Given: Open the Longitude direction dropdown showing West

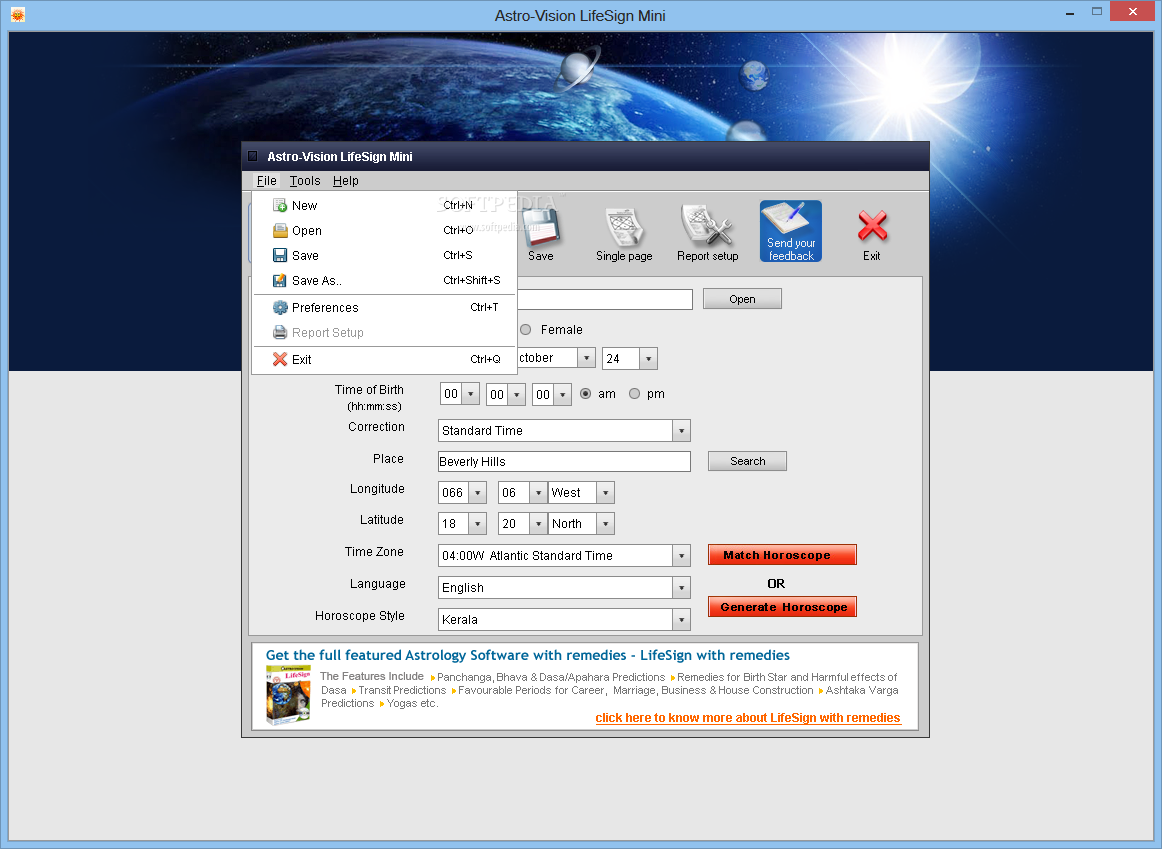Looking at the screenshot, I should coord(605,493).
